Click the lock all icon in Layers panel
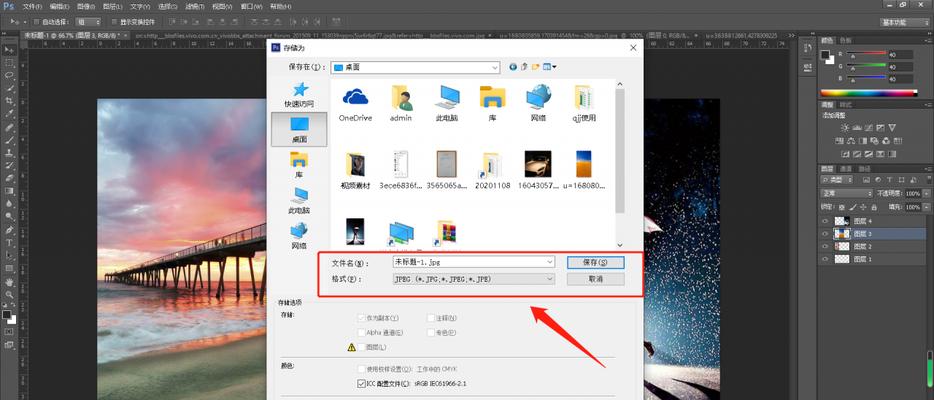Image resolution: width=934 pixels, height=400 pixels. [x=874, y=207]
